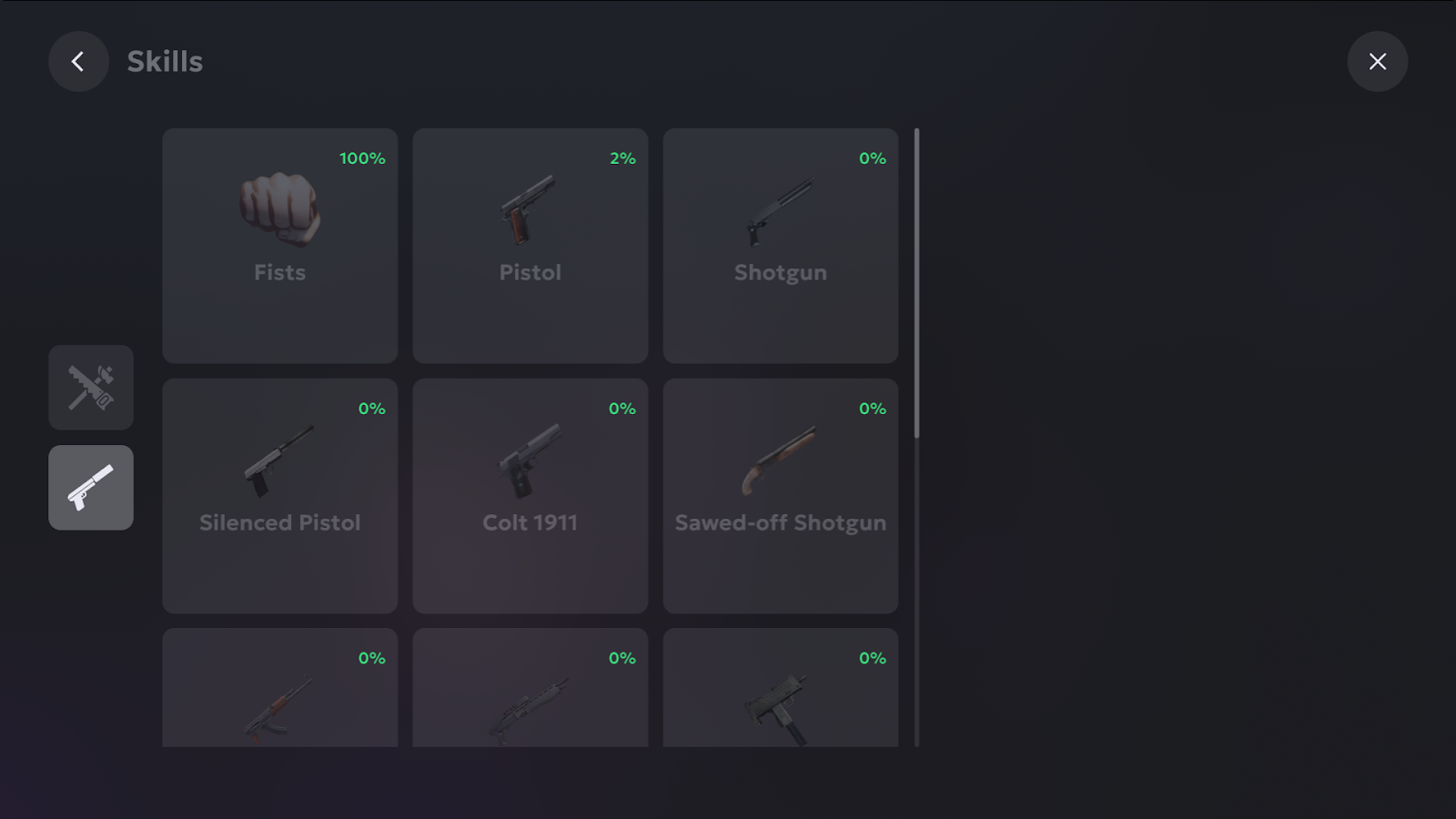1456x819 pixels.
Task: Switch to the crafting tools skills tab
Action: (x=91, y=388)
